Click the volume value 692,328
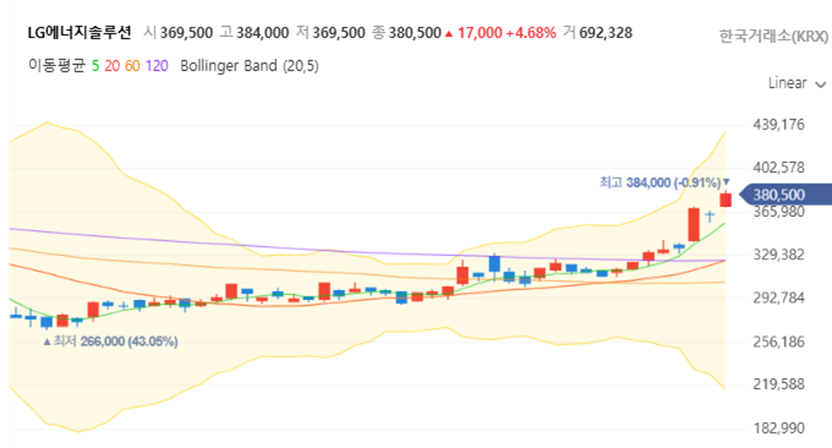The width and height of the screenshot is (832, 448). click(x=605, y=33)
